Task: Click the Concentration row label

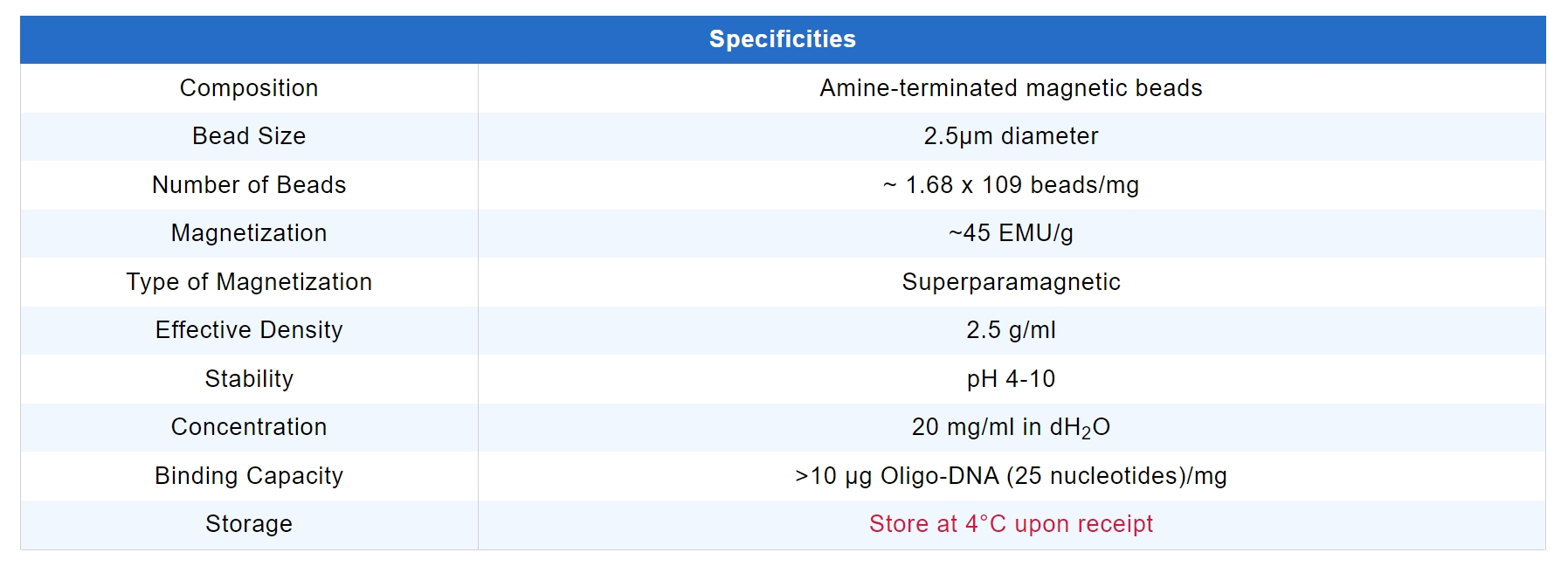Action: coord(249,427)
